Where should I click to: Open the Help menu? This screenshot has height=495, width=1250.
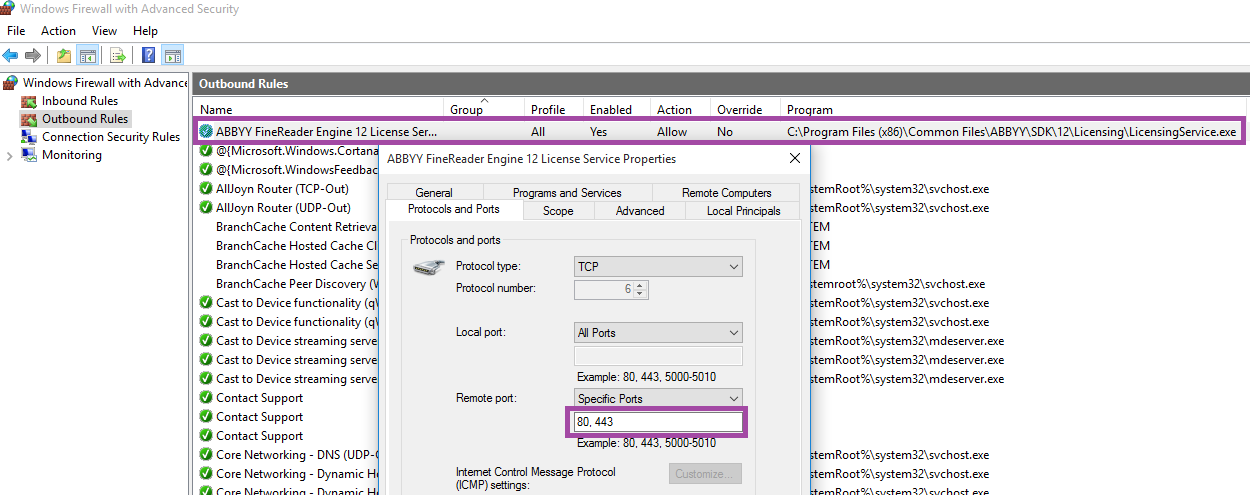(x=145, y=31)
